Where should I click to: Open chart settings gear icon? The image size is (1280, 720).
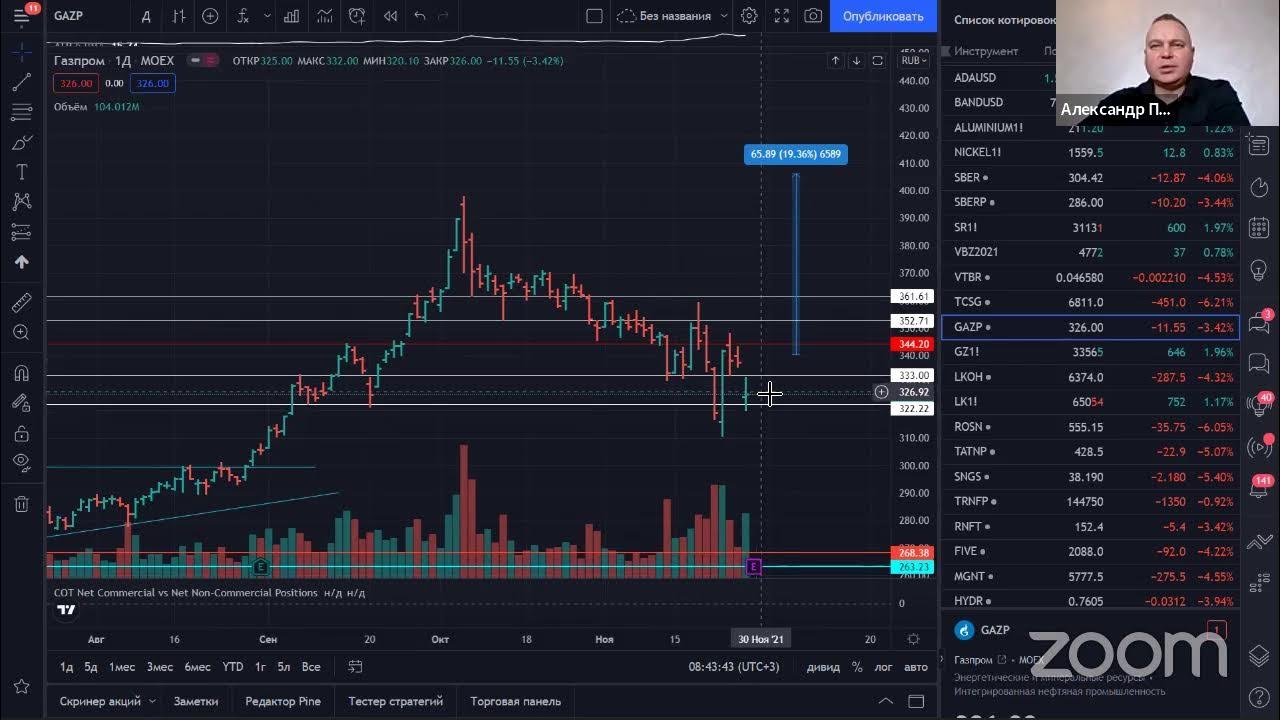[x=749, y=16]
